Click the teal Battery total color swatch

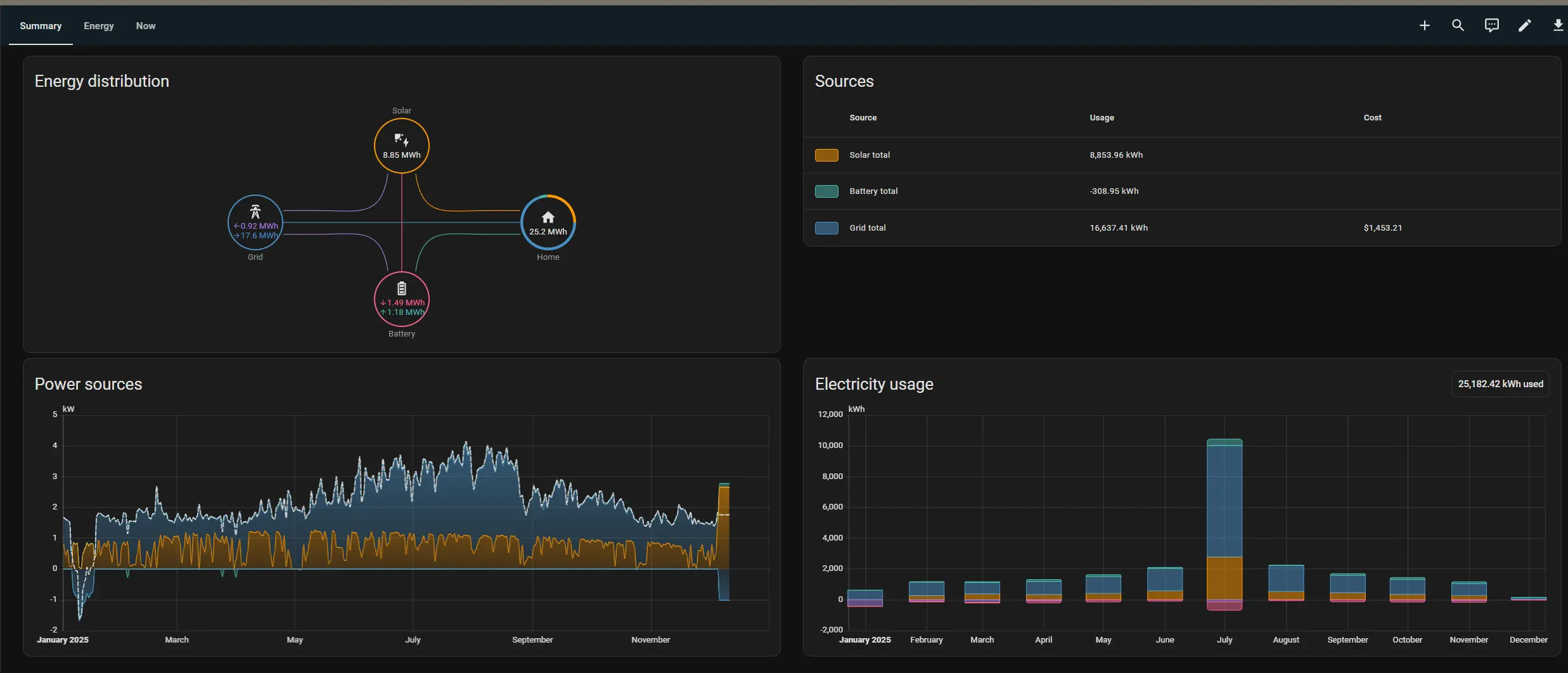[x=826, y=191]
